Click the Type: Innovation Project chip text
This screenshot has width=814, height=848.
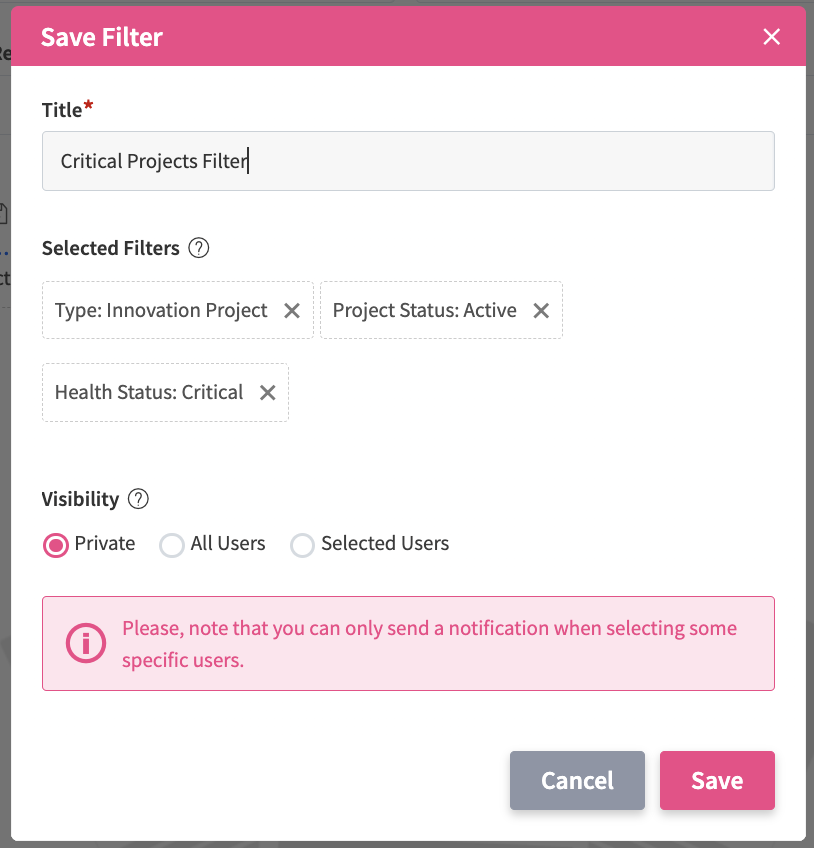[161, 311]
